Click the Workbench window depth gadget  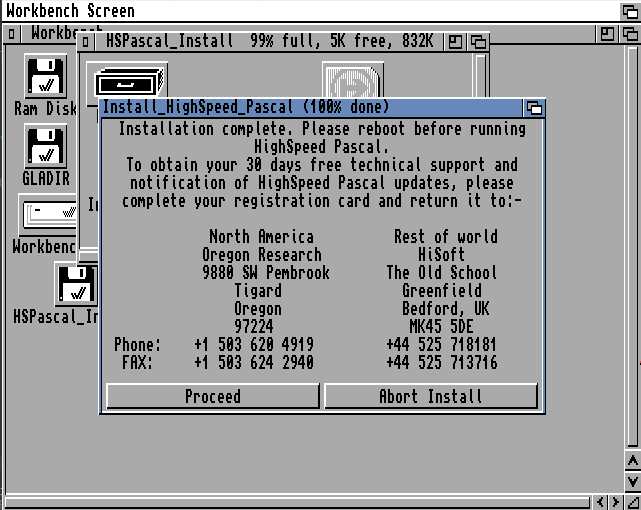(630, 34)
